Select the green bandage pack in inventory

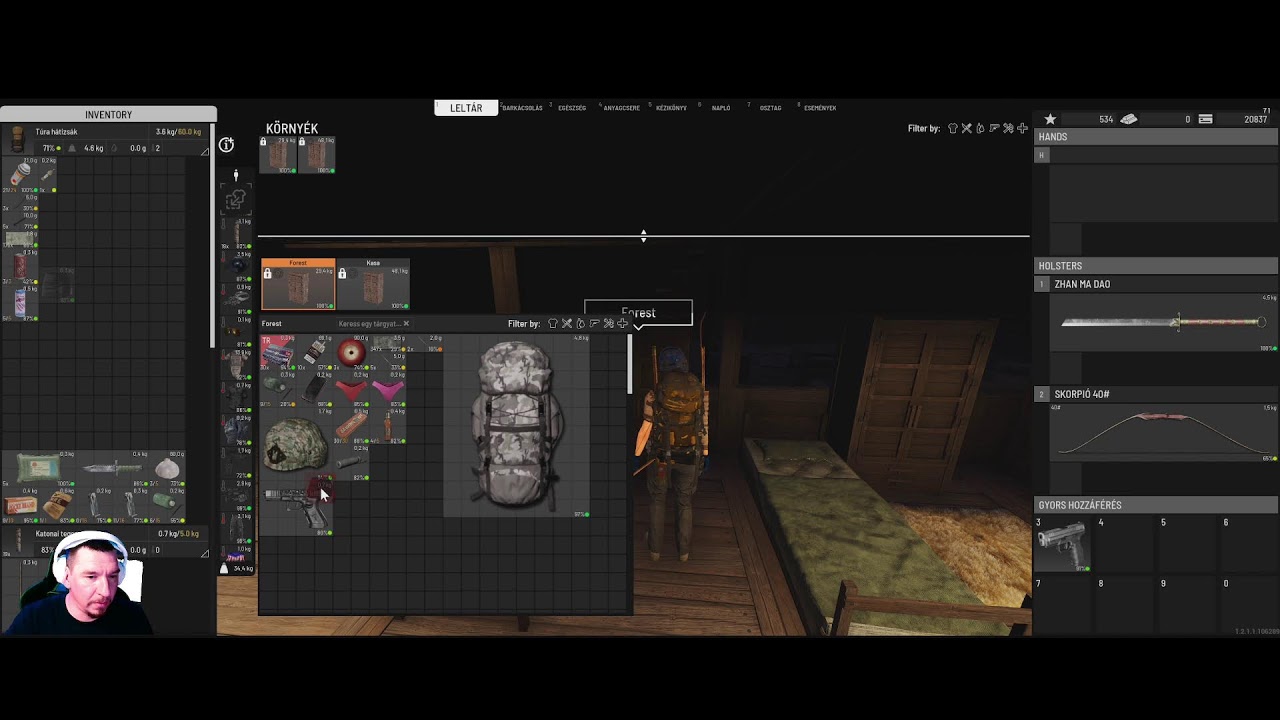[x=39, y=468]
